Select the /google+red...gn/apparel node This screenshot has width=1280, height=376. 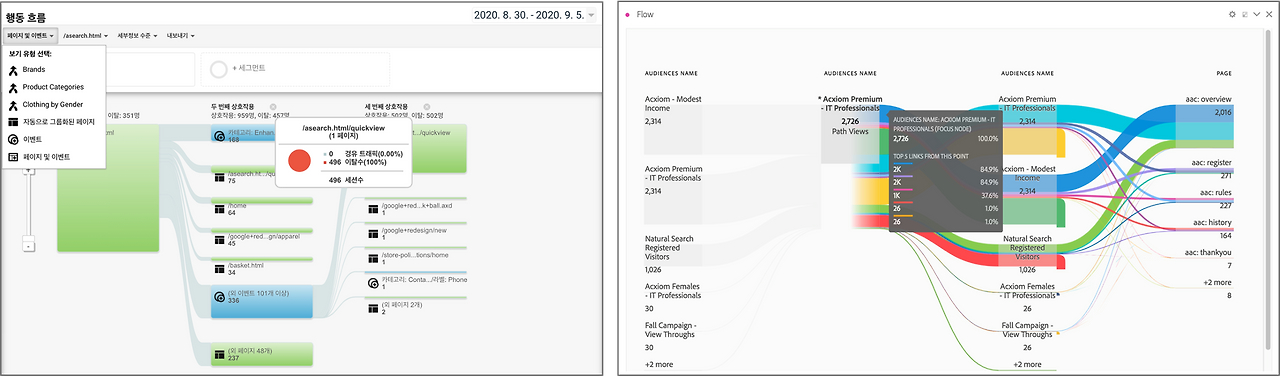(x=262, y=238)
